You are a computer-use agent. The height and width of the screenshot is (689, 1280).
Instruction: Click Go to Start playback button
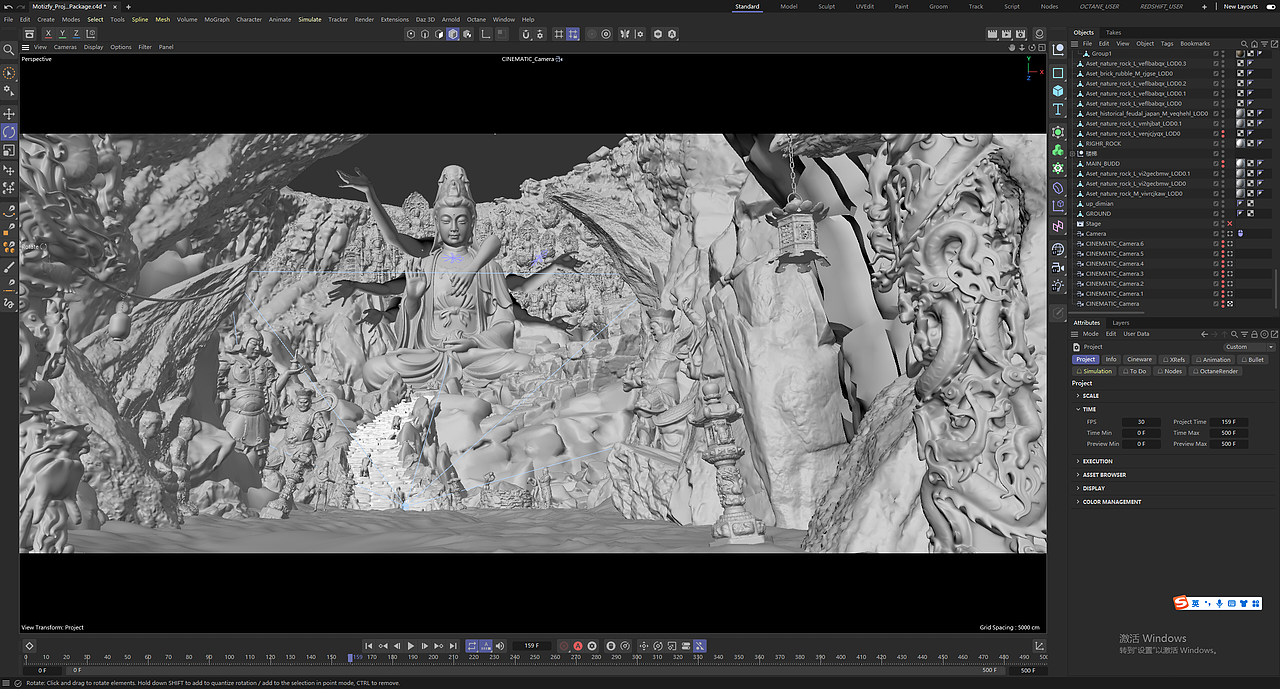369,646
